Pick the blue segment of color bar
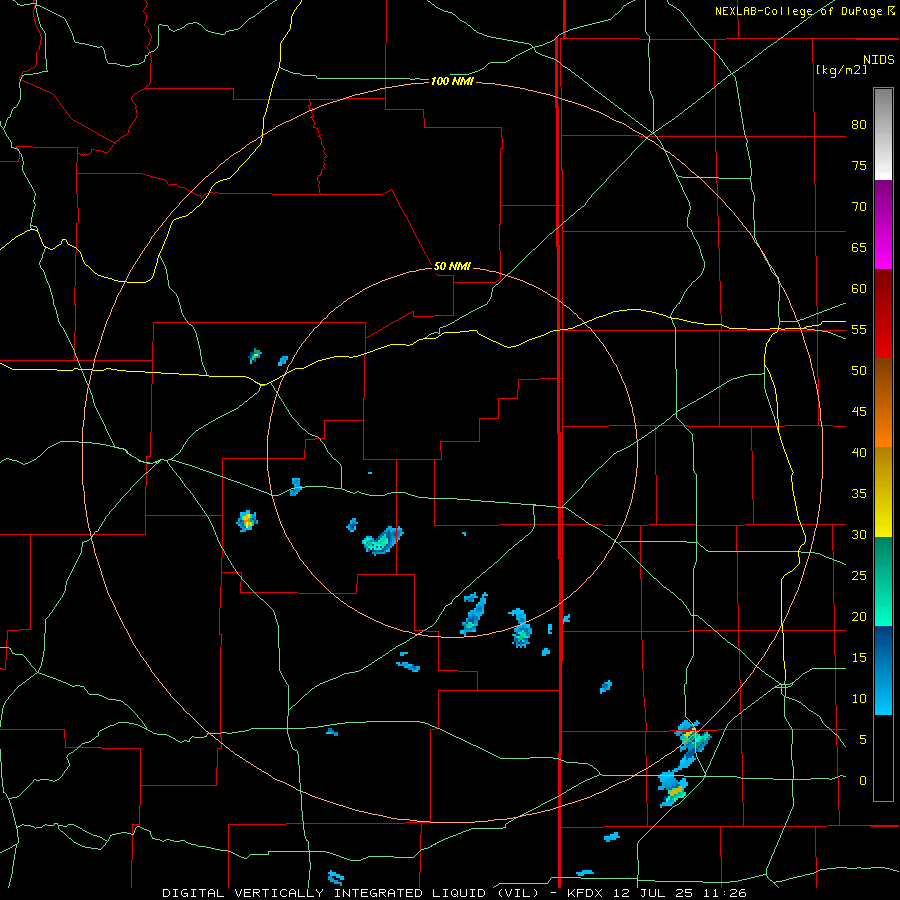This screenshot has height=900, width=900. pos(883,670)
